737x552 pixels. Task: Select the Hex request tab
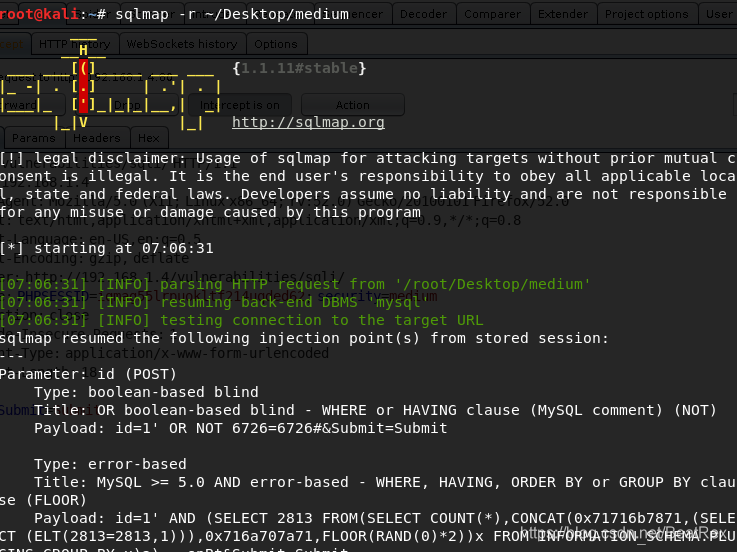[149, 138]
